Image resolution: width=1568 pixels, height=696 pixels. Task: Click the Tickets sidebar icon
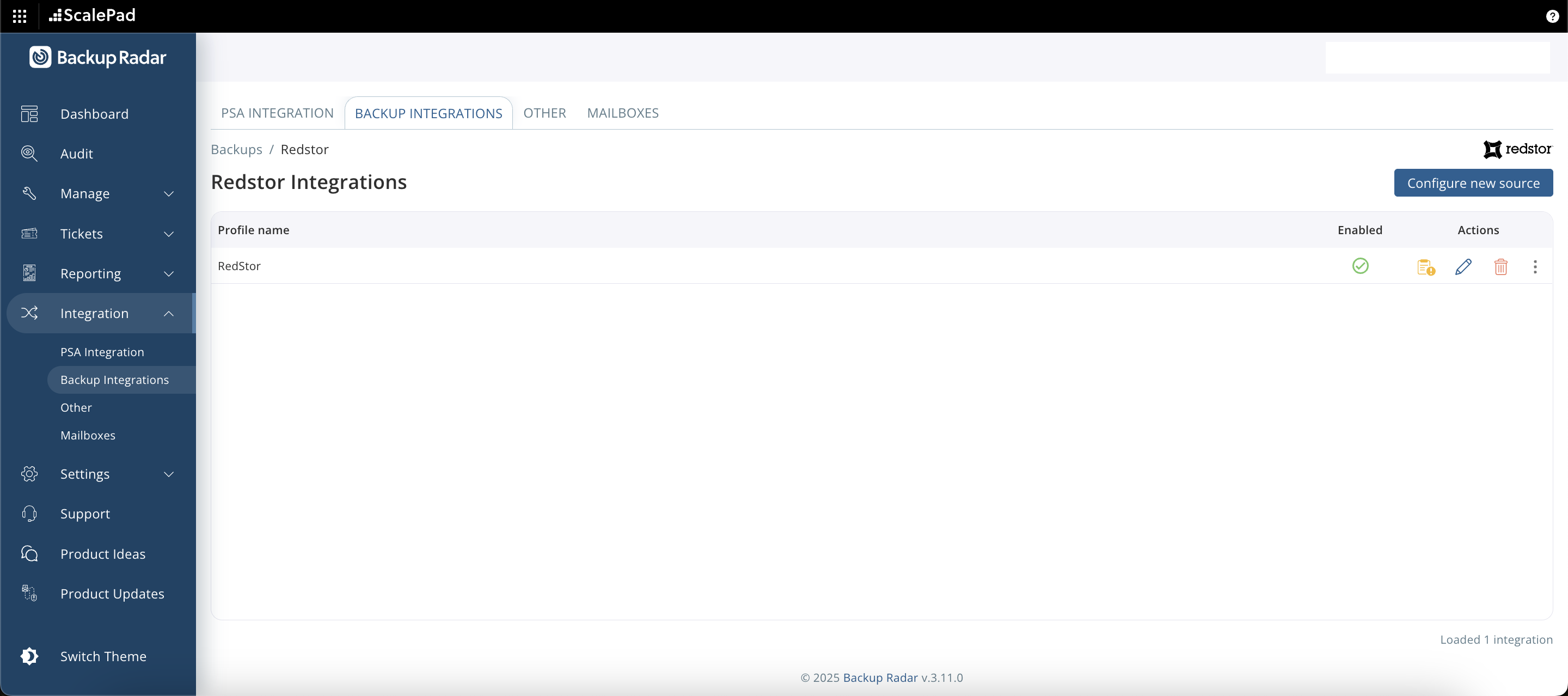(x=29, y=233)
